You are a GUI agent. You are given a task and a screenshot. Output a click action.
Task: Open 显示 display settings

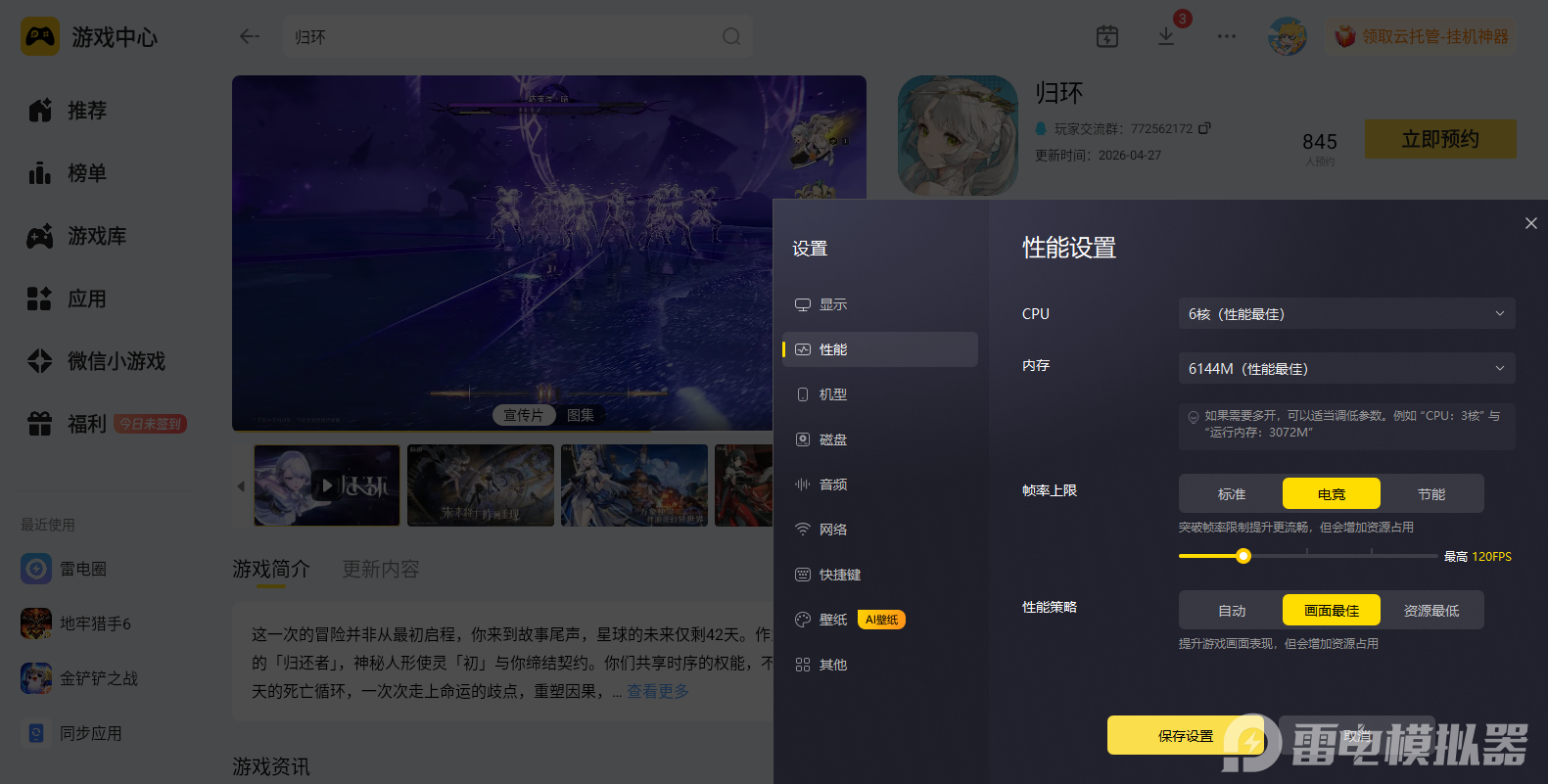(x=880, y=304)
